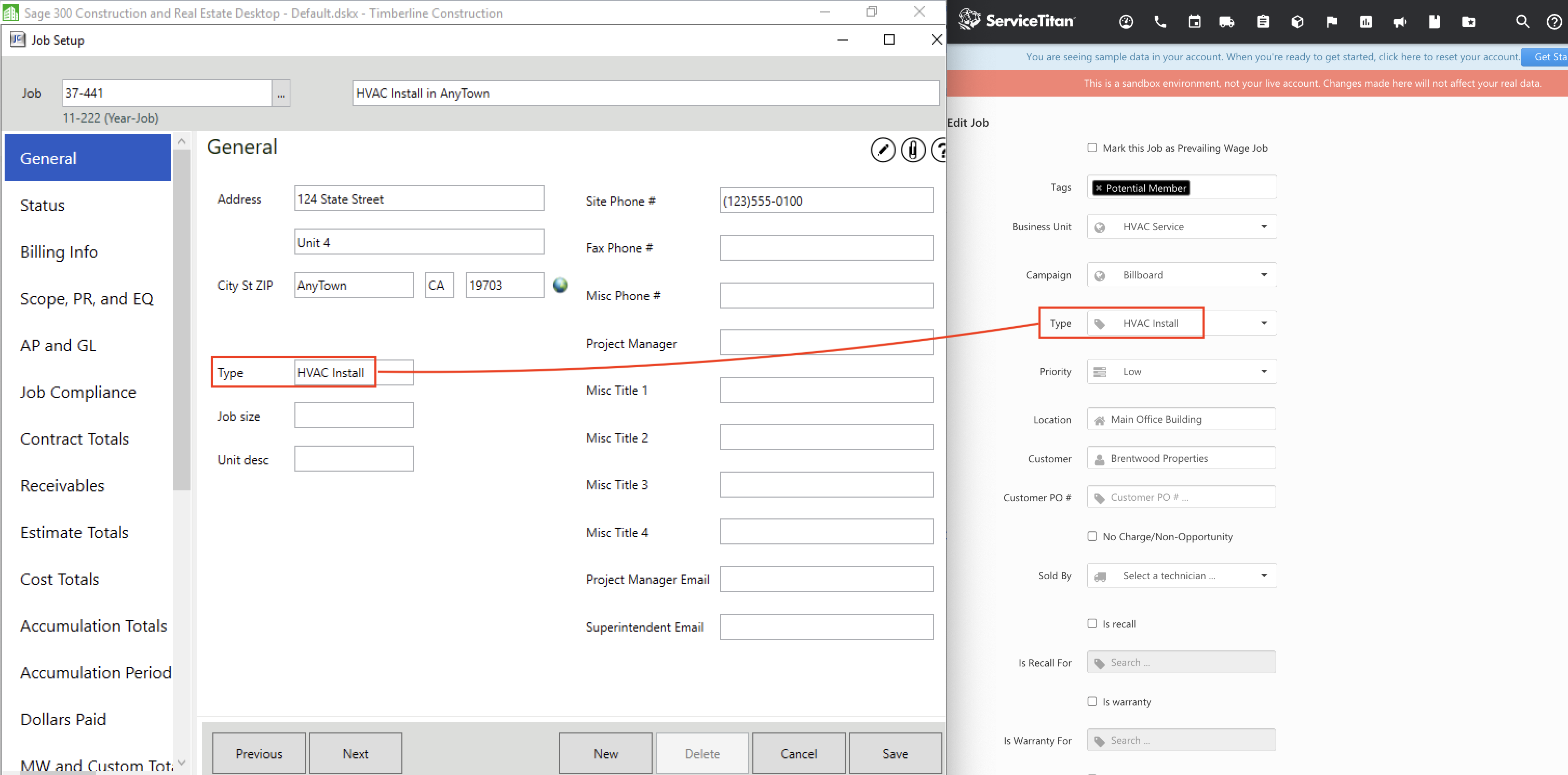Click the ServiceTitan help question mark icon
Screen dimensions: 1568x775
1553,22
